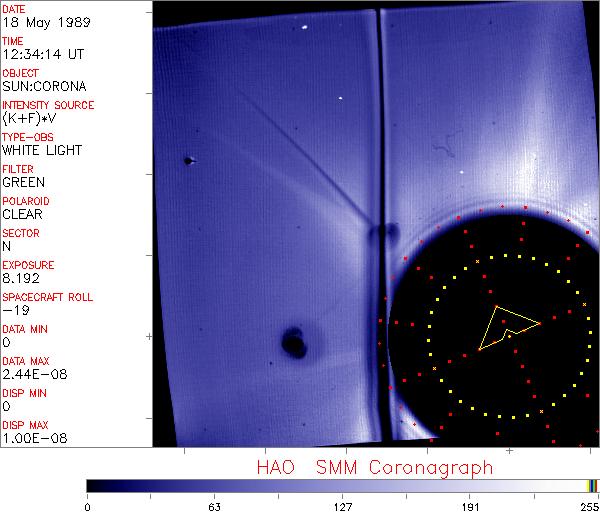Click the date value '18 May 1989'
Screen dimensions: 600x512
coord(46,22)
